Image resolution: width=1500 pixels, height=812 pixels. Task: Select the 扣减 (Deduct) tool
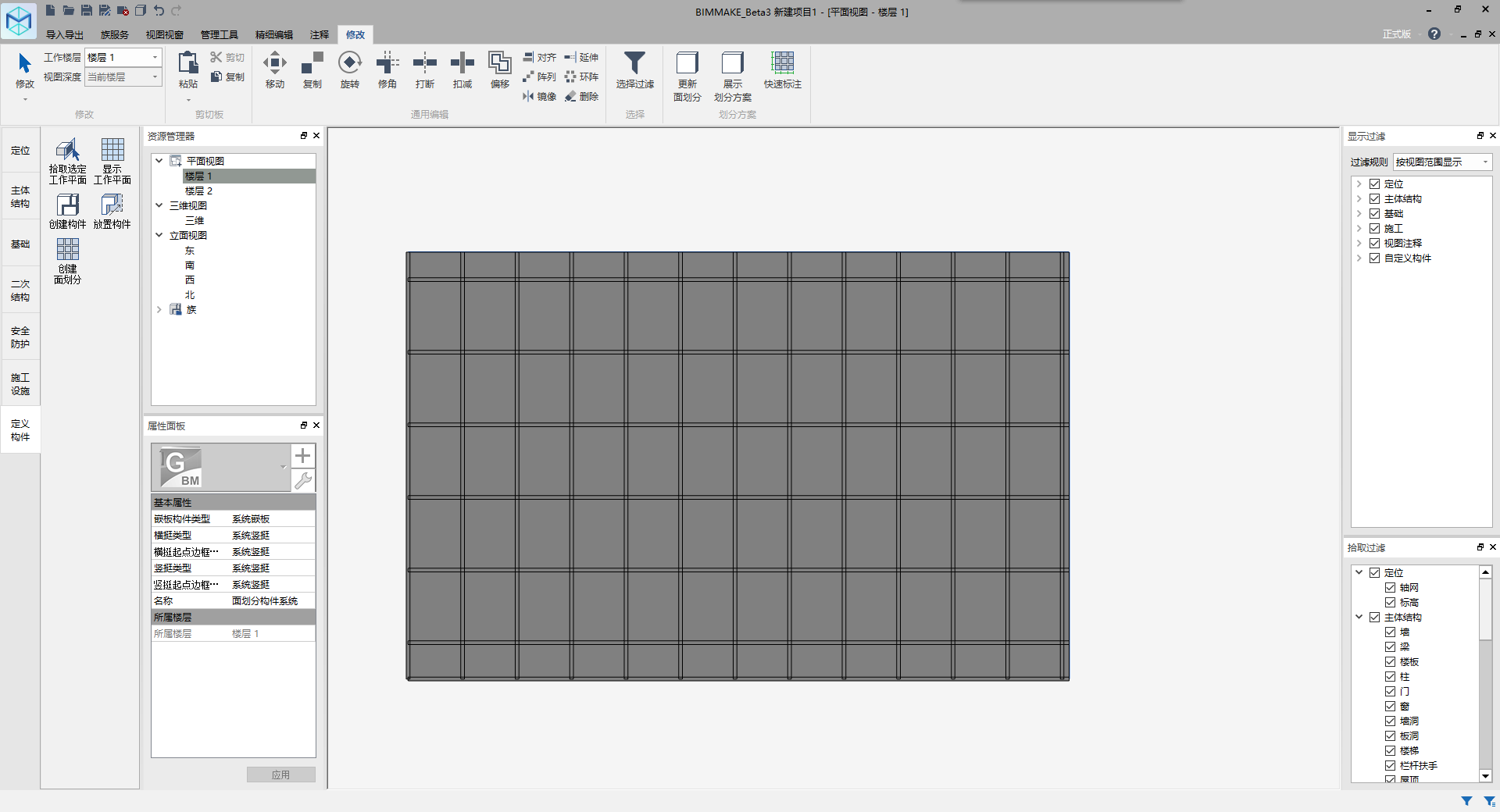point(462,69)
